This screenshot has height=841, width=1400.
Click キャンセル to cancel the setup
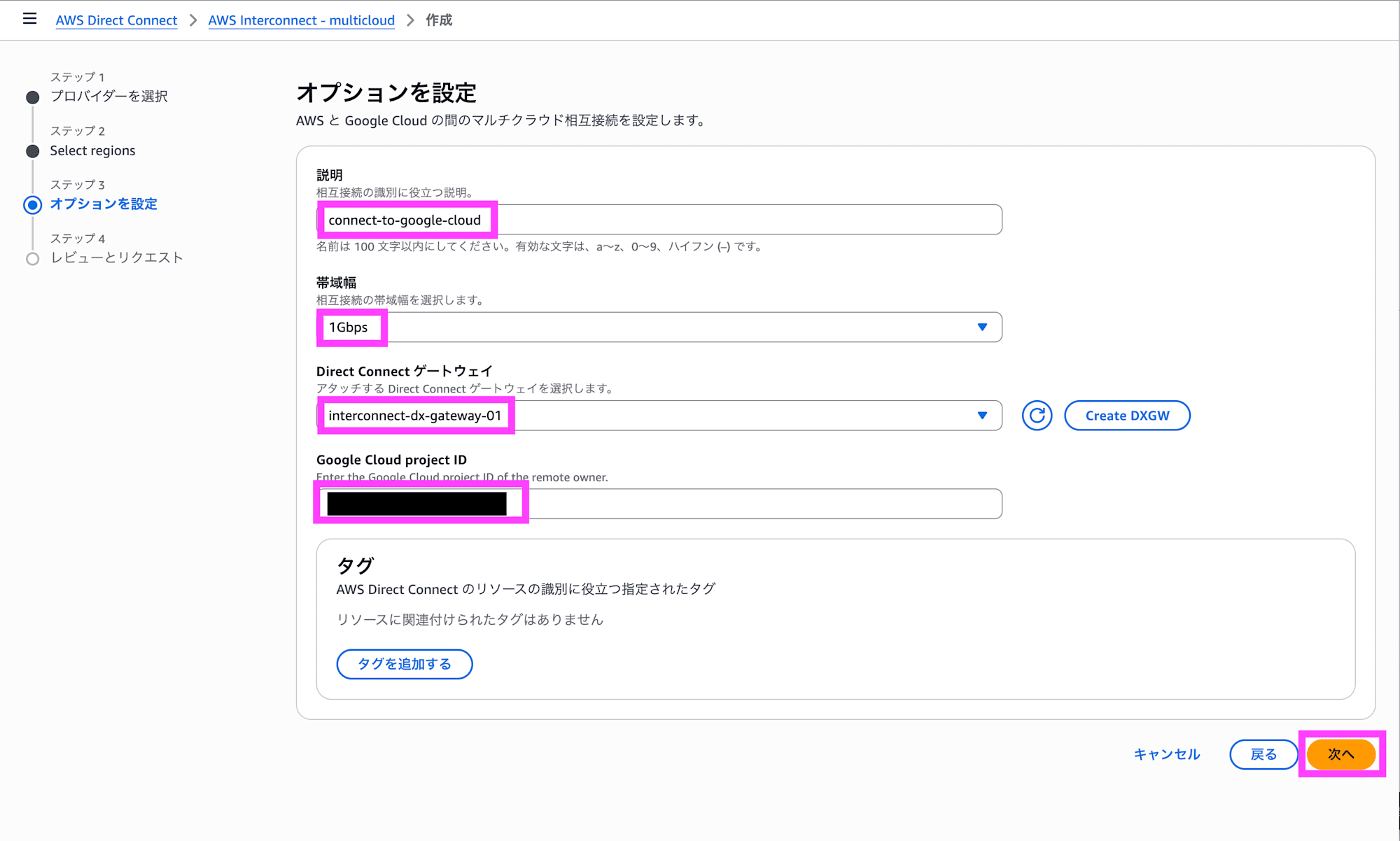[1166, 754]
